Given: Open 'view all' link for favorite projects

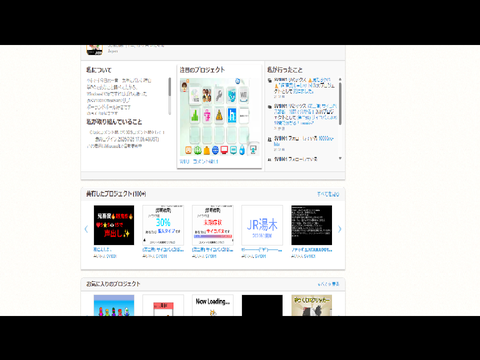Looking at the screenshot, I should point(328,284).
